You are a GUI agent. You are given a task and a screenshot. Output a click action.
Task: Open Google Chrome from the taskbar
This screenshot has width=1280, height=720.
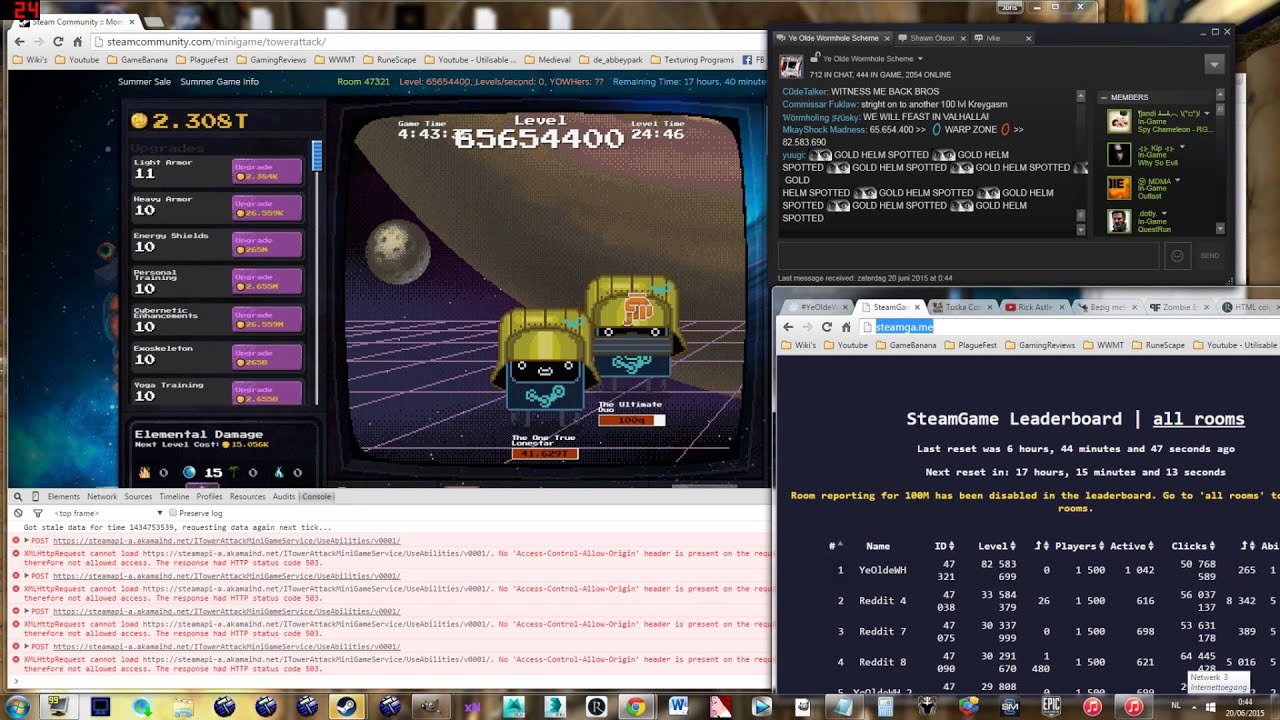[x=635, y=706]
